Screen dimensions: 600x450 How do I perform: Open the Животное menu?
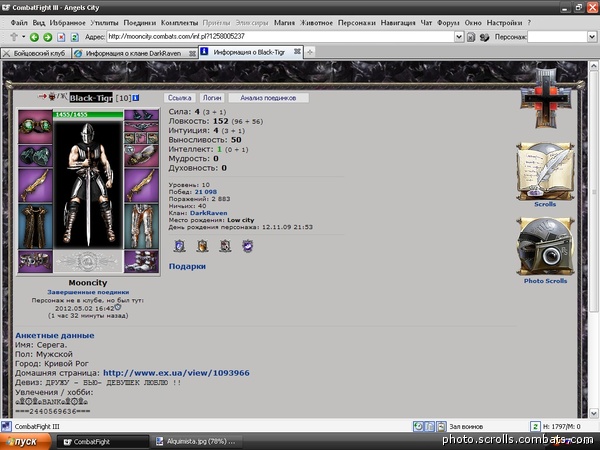pyautogui.click(x=316, y=23)
